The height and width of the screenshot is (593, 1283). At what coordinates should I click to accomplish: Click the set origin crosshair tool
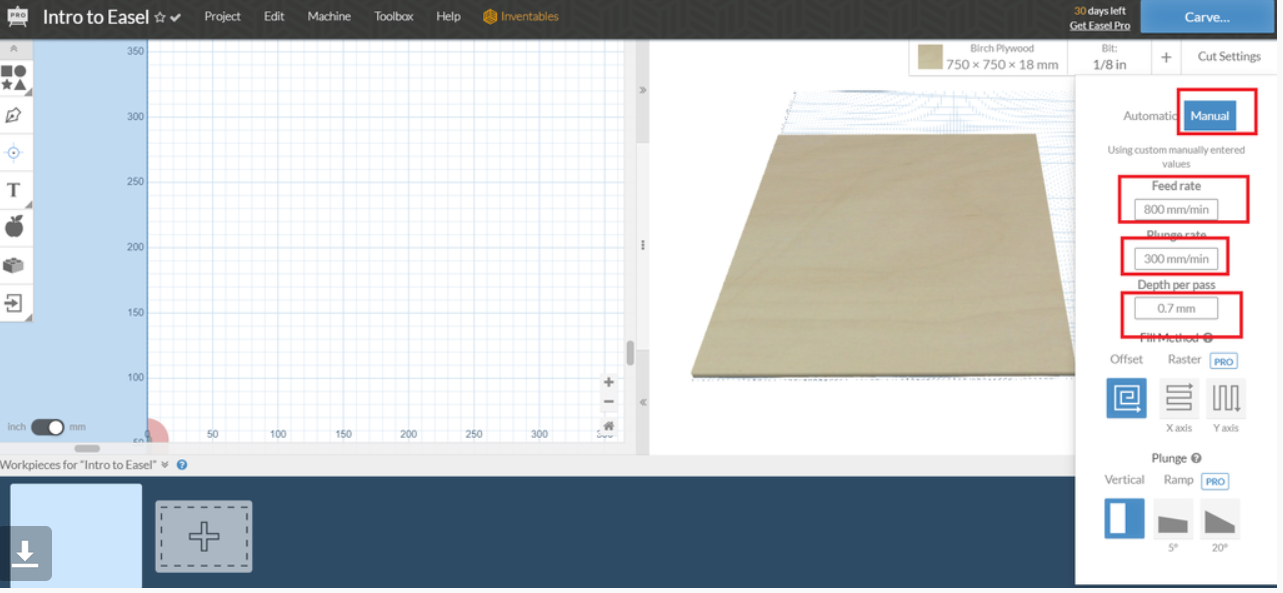[x=16, y=152]
